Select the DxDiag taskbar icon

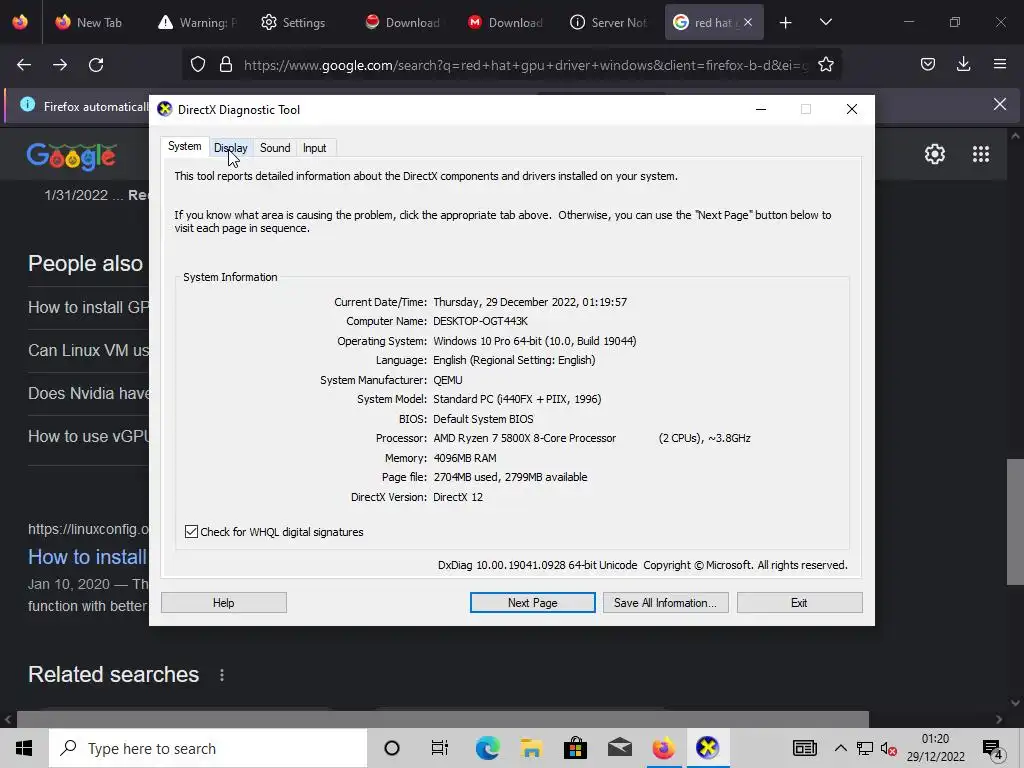707,748
